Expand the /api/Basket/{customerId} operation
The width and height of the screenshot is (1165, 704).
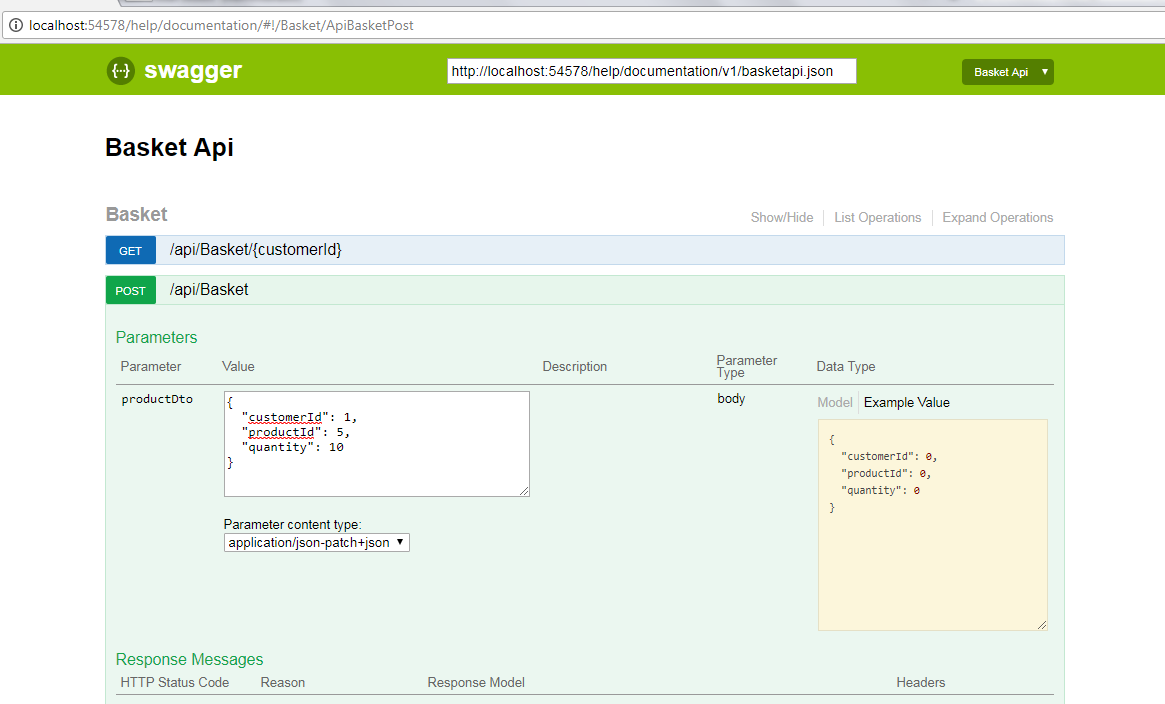click(x=256, y=250)
